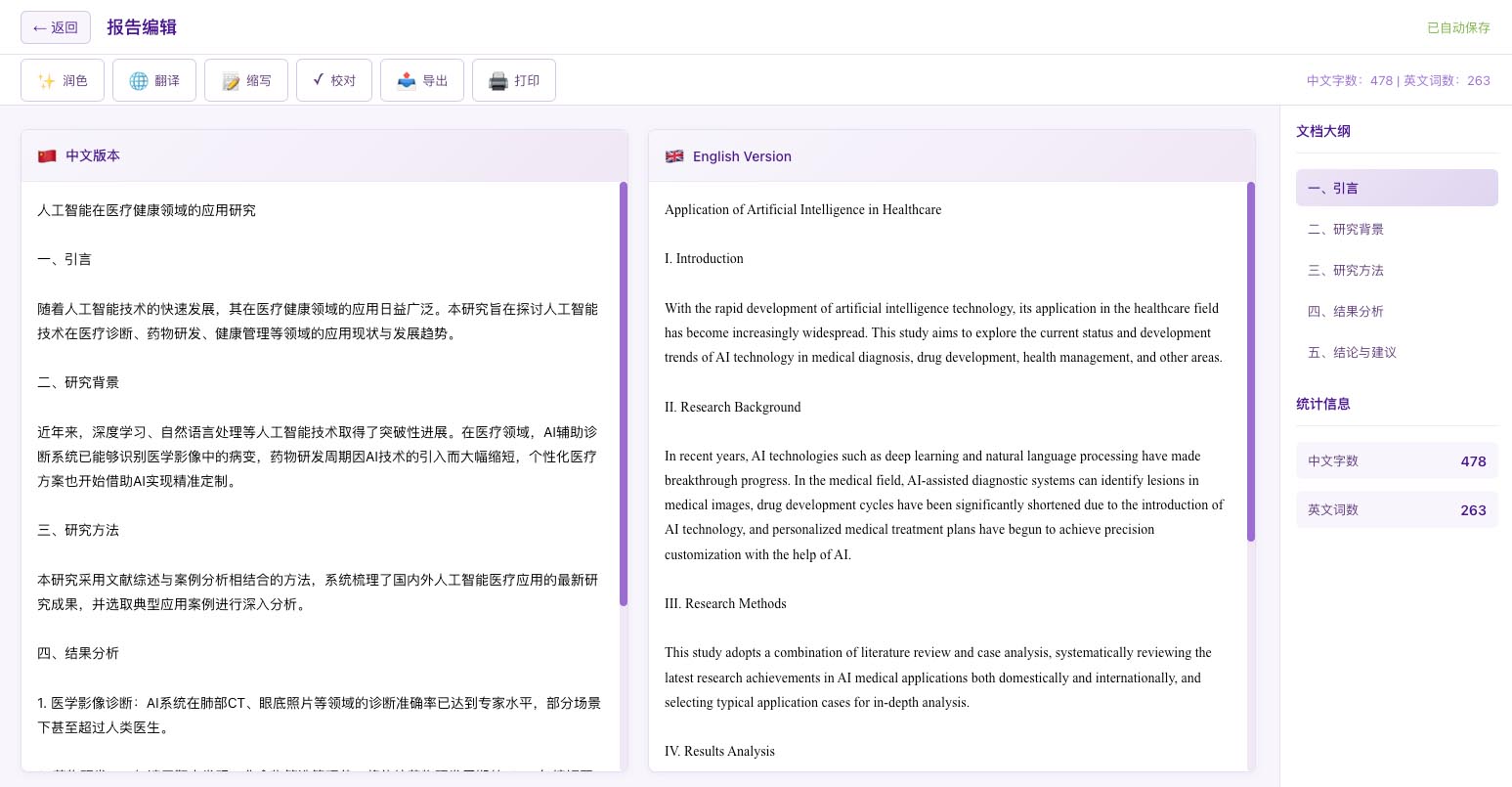Click the 导出 label to export

(435, 81)
